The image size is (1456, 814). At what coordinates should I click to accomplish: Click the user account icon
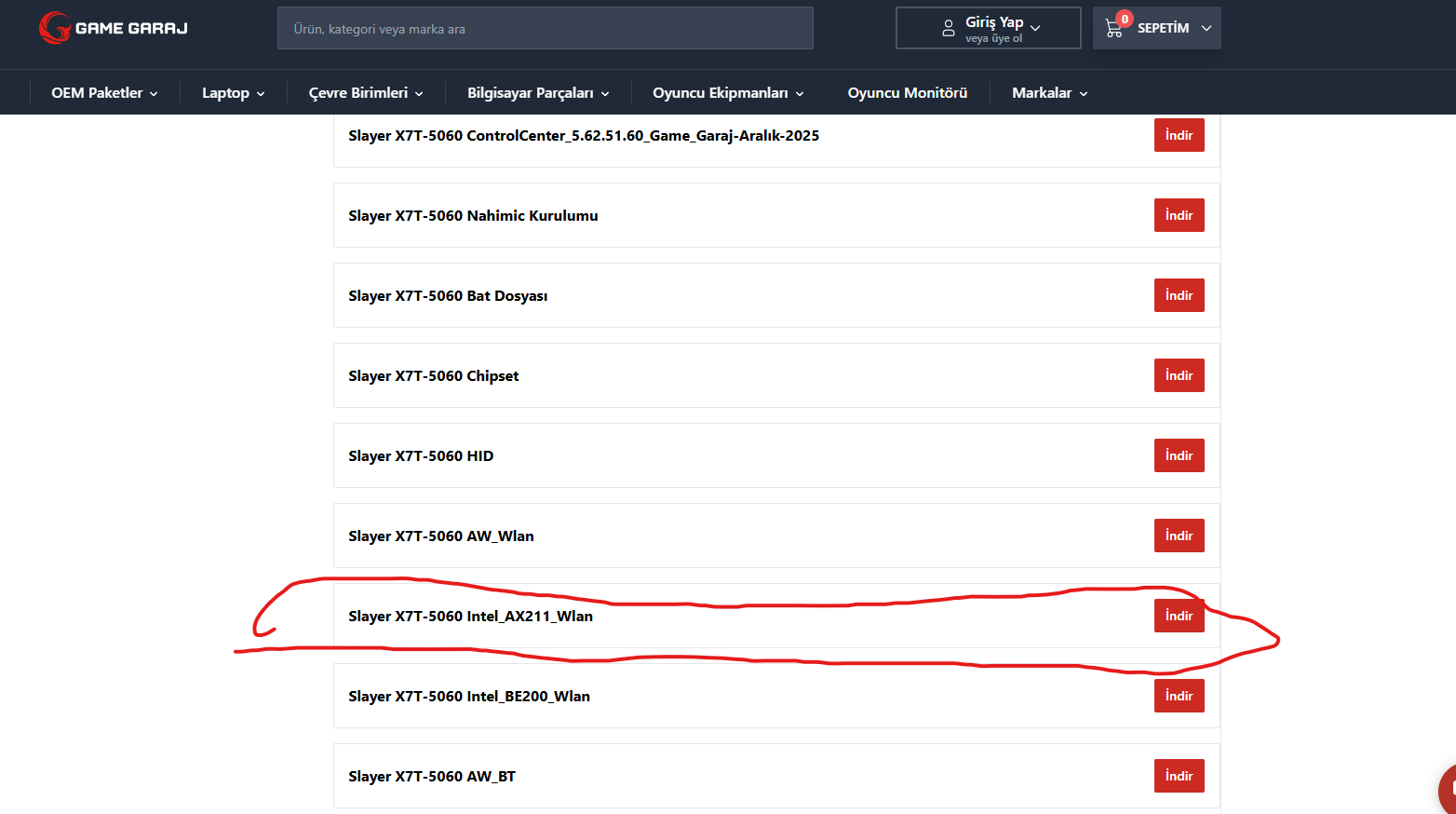(x=949, y=28)
